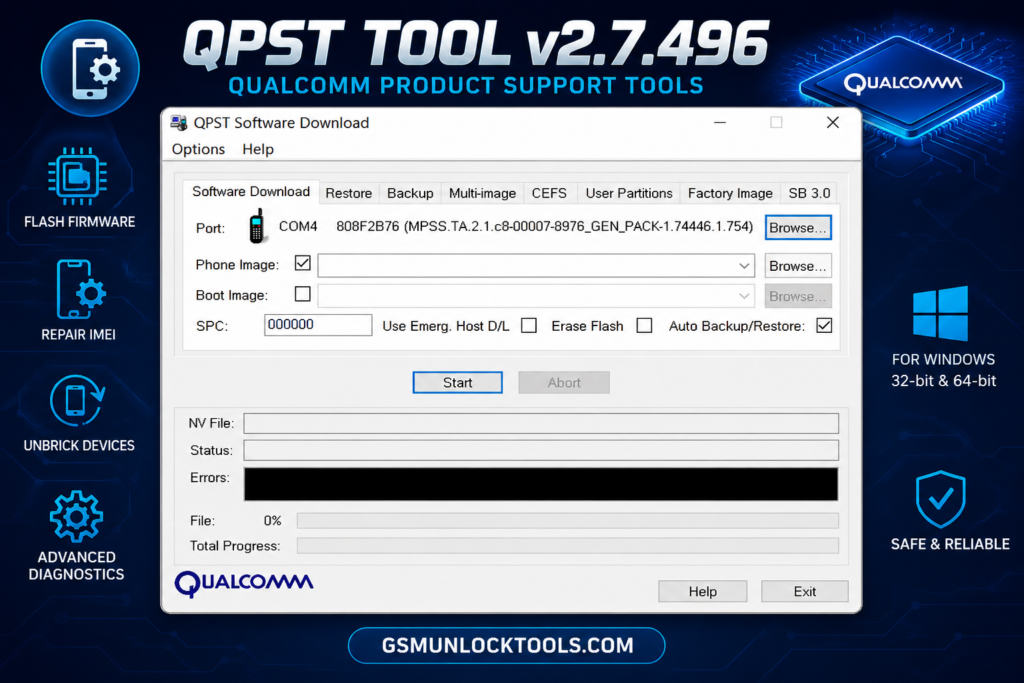
Task: Expand the Phone Image dropdown
Action: pyautogui.click(x=744, y=266)
